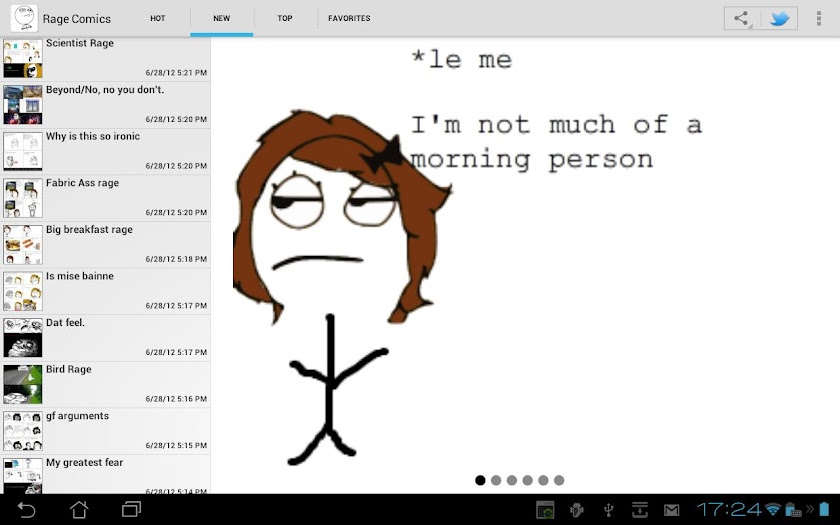Select the 'Big breakfast rage' title
This screenshot has height=525, width=840.
point(89,230)
